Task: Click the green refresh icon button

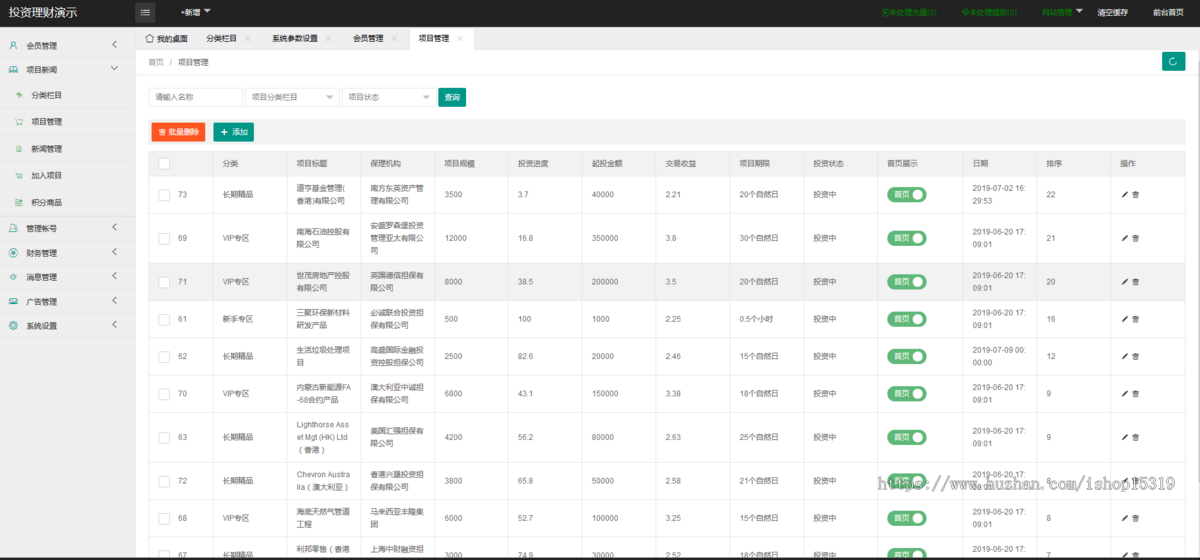Action: (1174, 62)
